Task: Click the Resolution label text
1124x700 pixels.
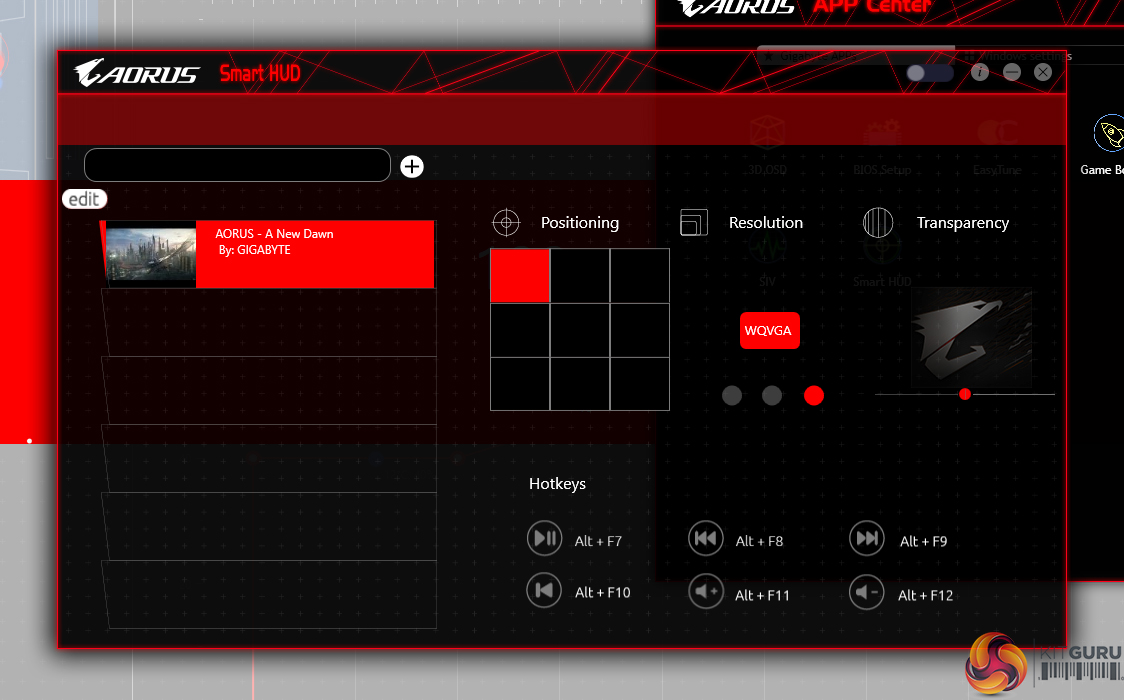Action: tap(766, 223)
